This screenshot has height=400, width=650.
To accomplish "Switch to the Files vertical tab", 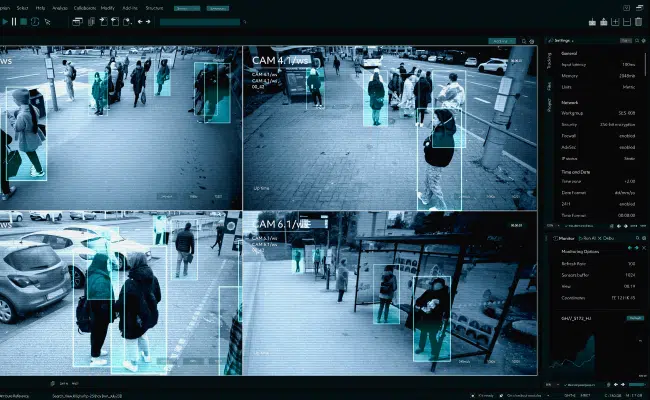I will [x=549, y=86].
